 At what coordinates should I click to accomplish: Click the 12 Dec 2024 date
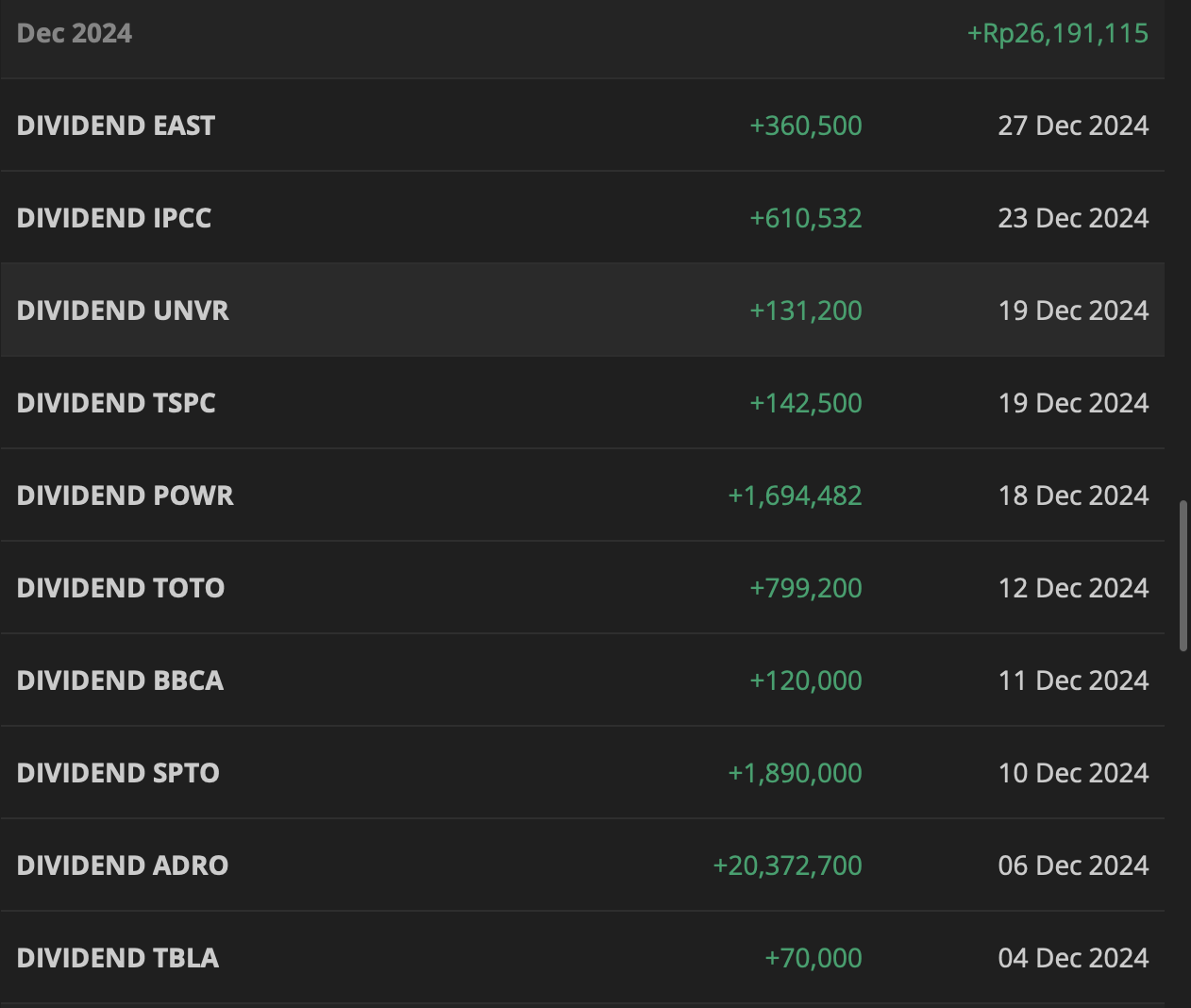coord(1073,588)
